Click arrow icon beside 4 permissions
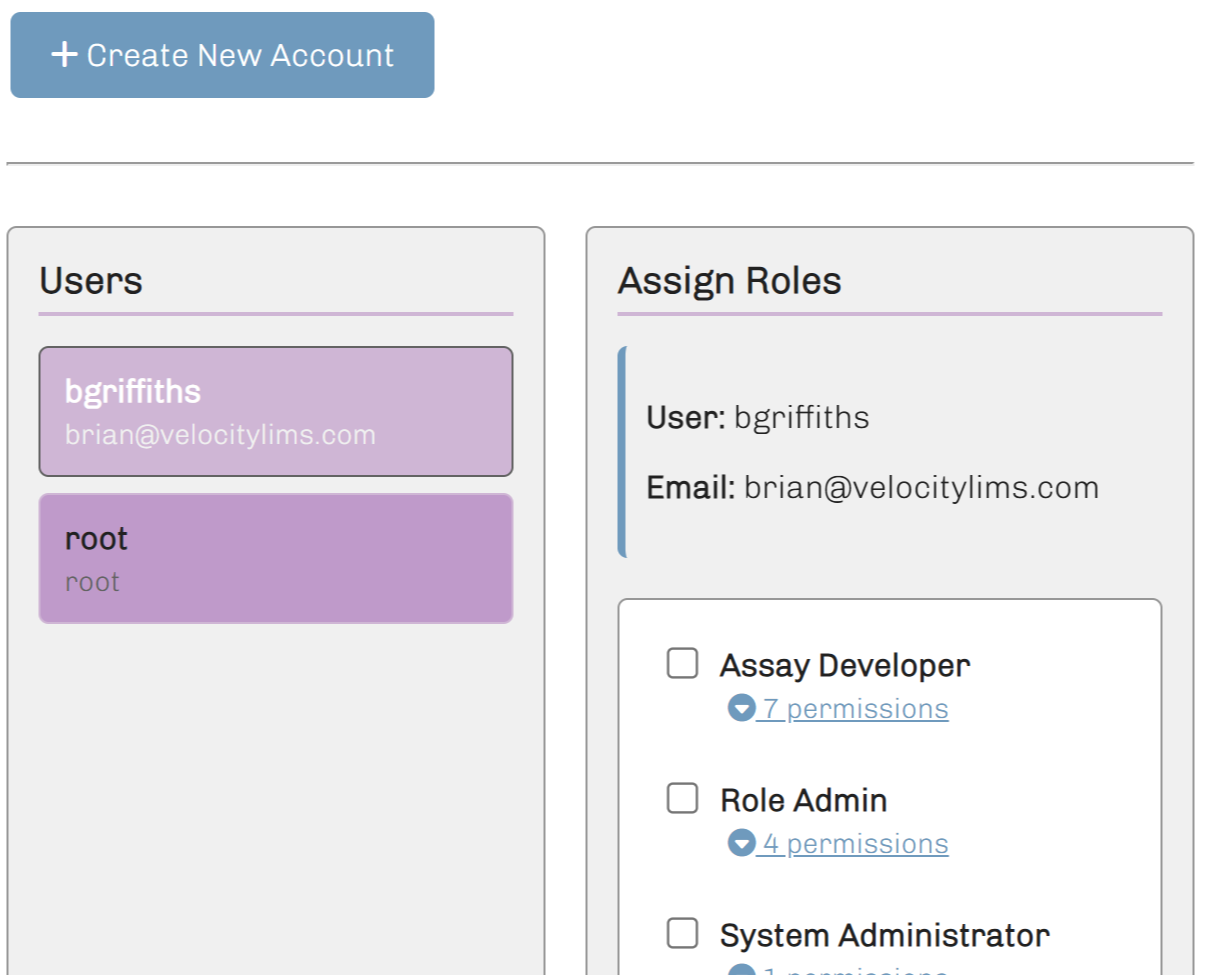Viewport: 1231px width, 975px height. pyautogui.click(x=741, y=844)
